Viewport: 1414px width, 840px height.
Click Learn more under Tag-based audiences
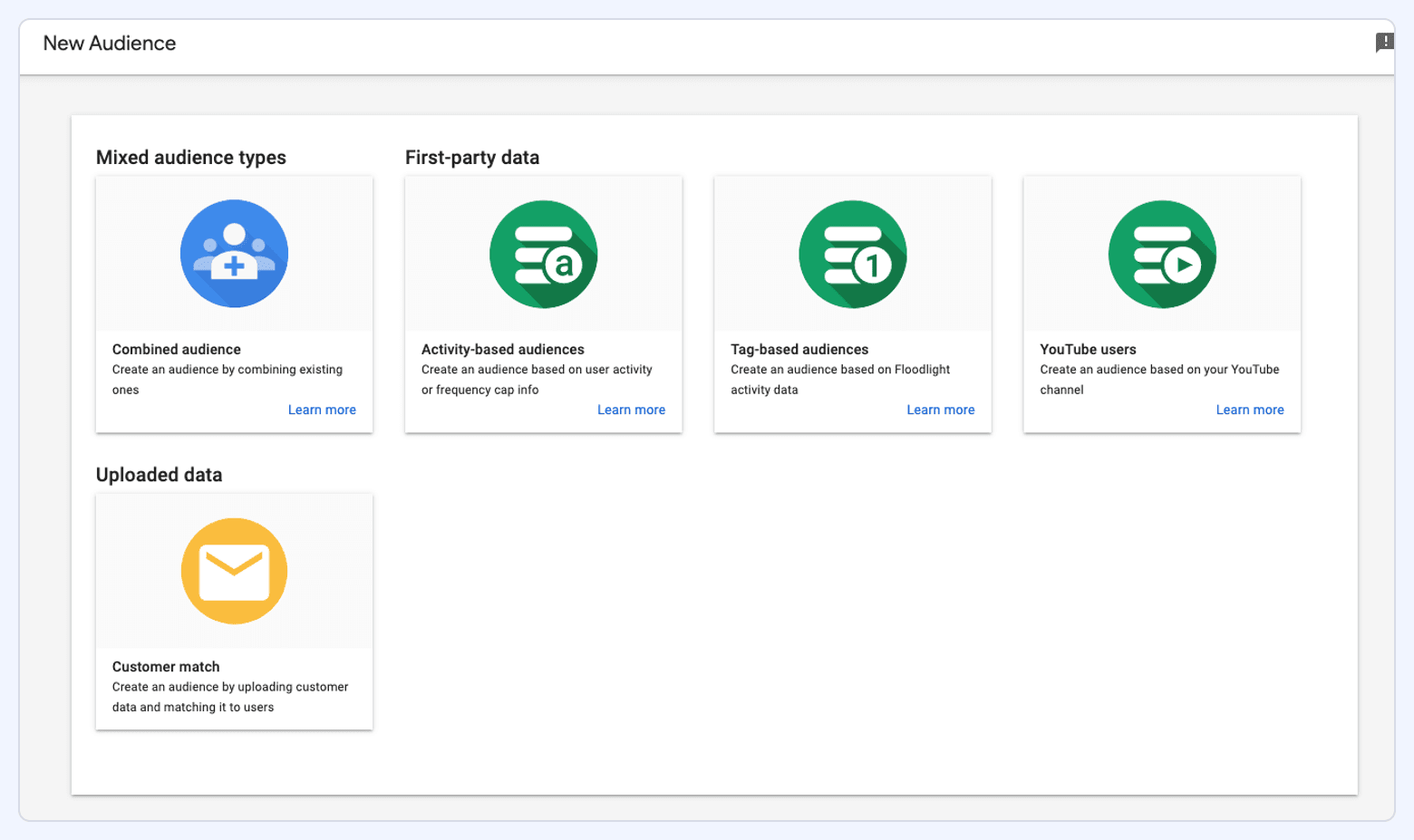click(x=941, y=410)
